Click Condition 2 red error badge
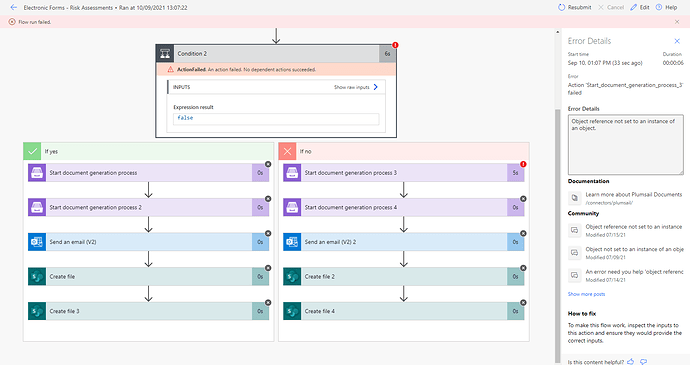 pyautogui.click(x=395, y=45)
